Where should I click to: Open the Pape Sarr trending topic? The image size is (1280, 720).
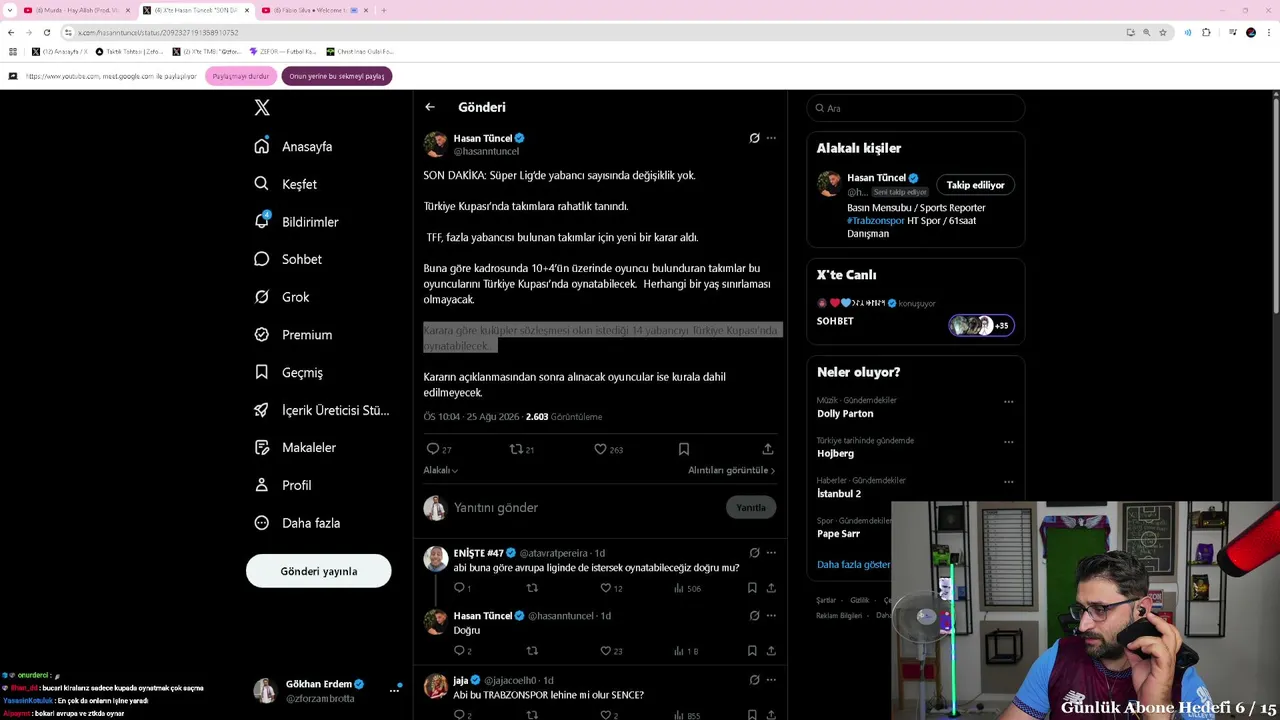coord(838,534)
